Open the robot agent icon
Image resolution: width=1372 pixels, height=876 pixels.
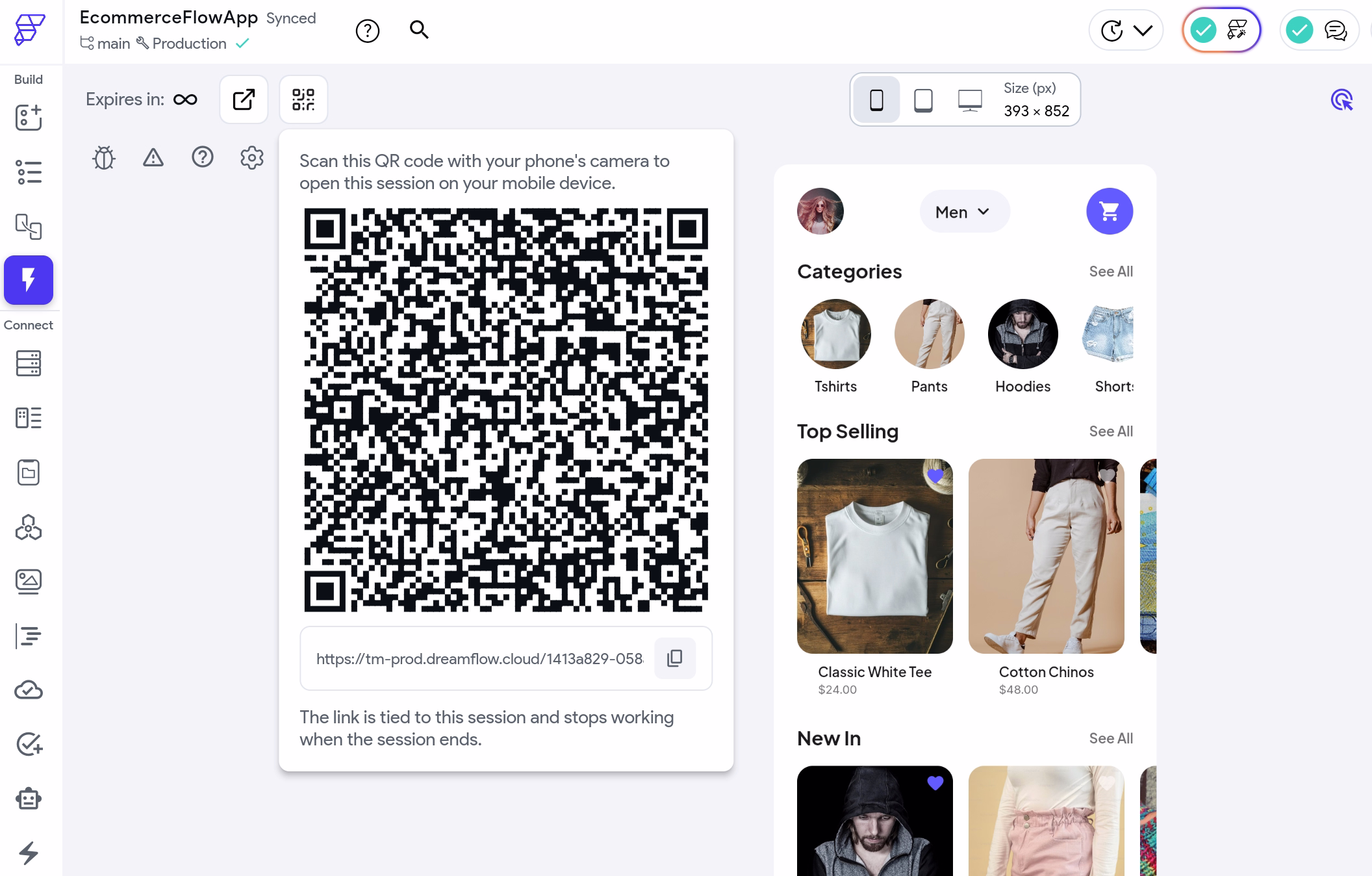click(29, 799)
